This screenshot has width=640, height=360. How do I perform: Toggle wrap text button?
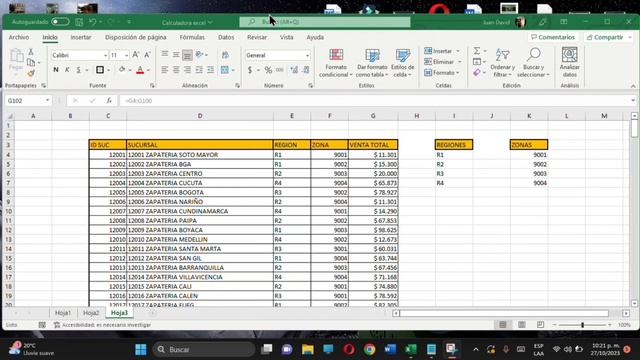click(225, 55)
